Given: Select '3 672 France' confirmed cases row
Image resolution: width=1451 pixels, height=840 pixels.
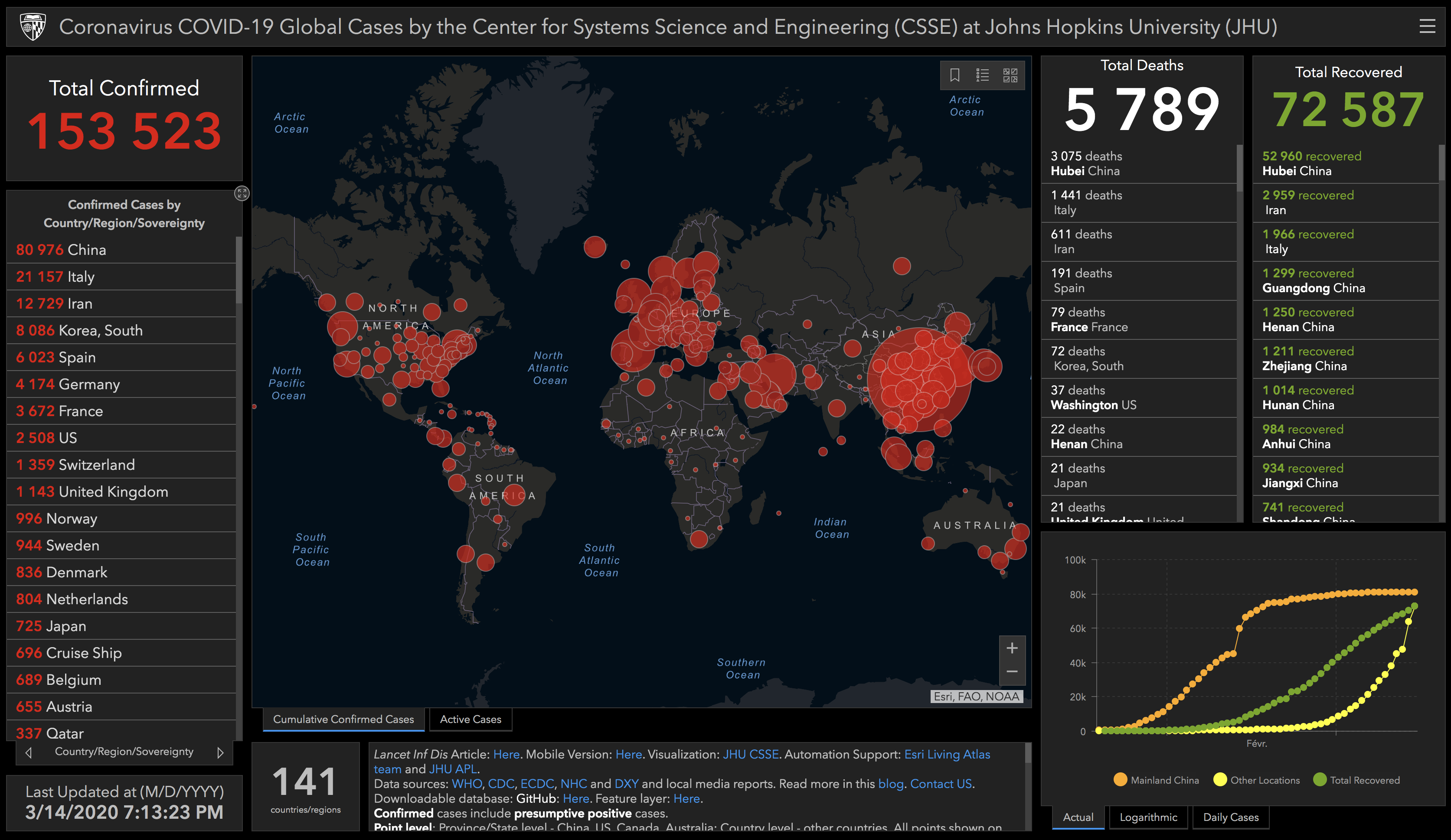Looking at the screenshot, I should click(121, 411).
